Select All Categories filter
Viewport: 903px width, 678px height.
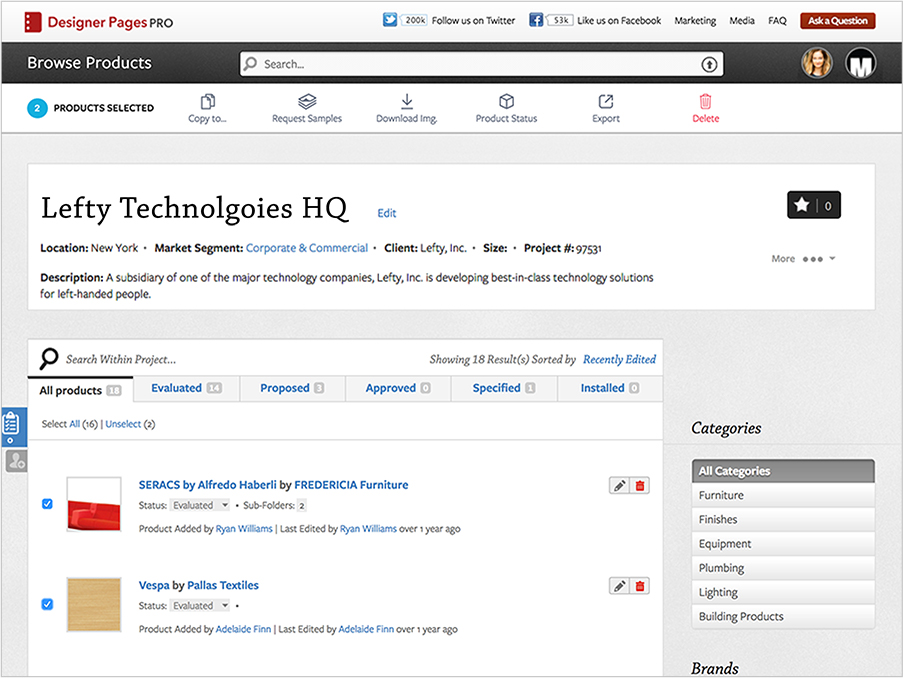(783, 471)
